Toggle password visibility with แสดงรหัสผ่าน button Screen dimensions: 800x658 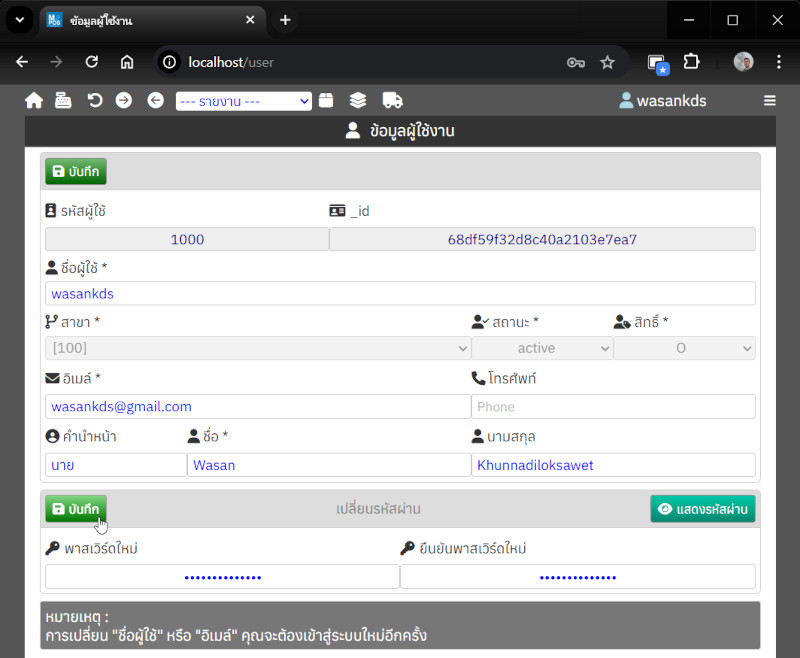coord(702,509)
